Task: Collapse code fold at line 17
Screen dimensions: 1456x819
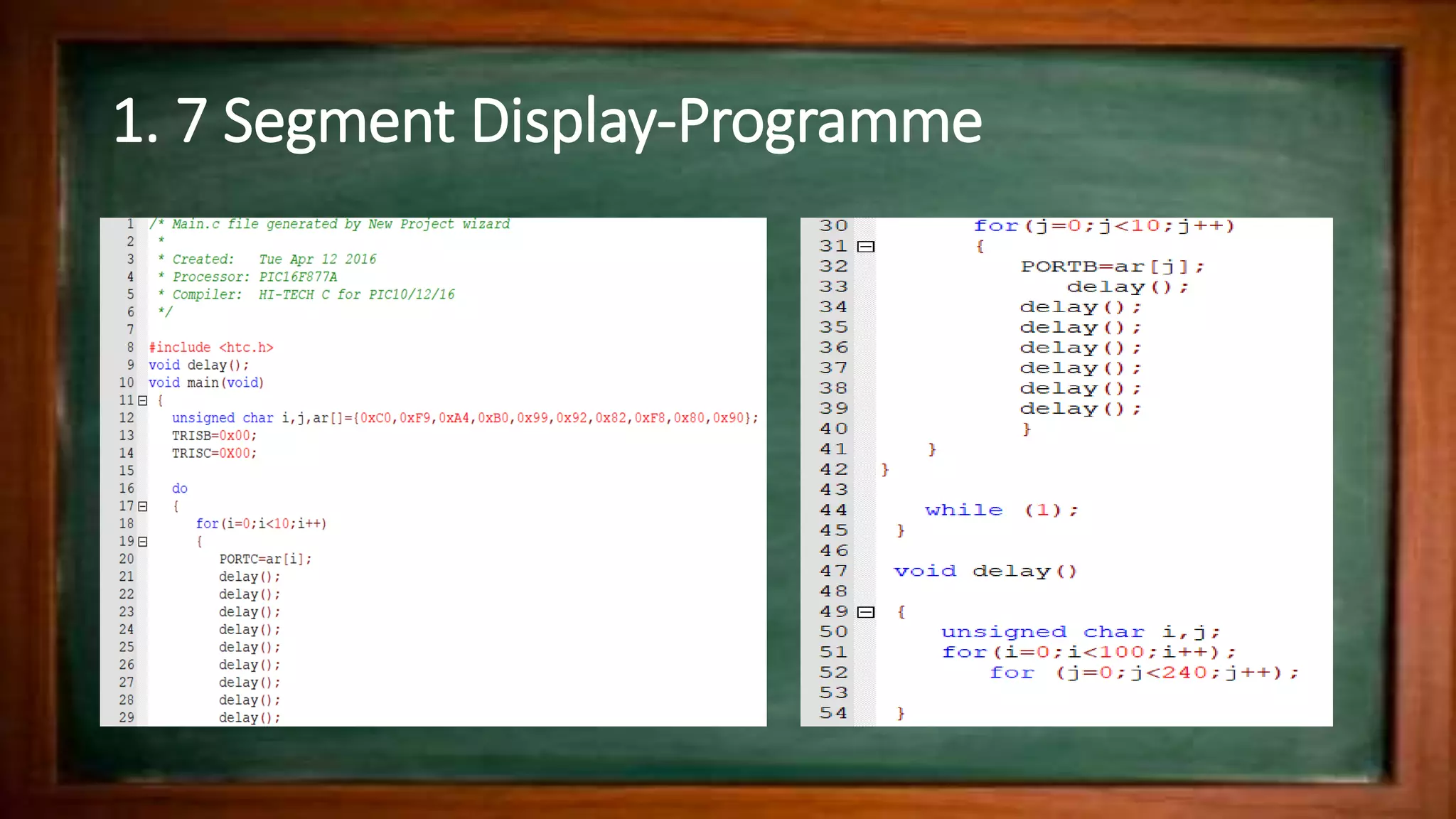Action: tap(143, 506)
